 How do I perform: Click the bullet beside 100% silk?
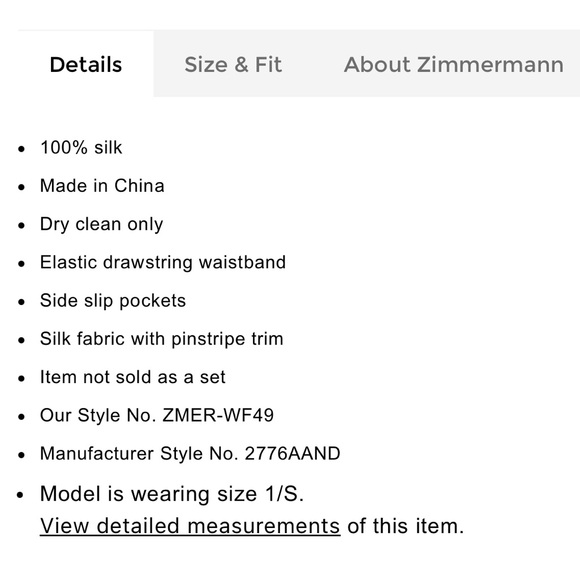point(21,149)
